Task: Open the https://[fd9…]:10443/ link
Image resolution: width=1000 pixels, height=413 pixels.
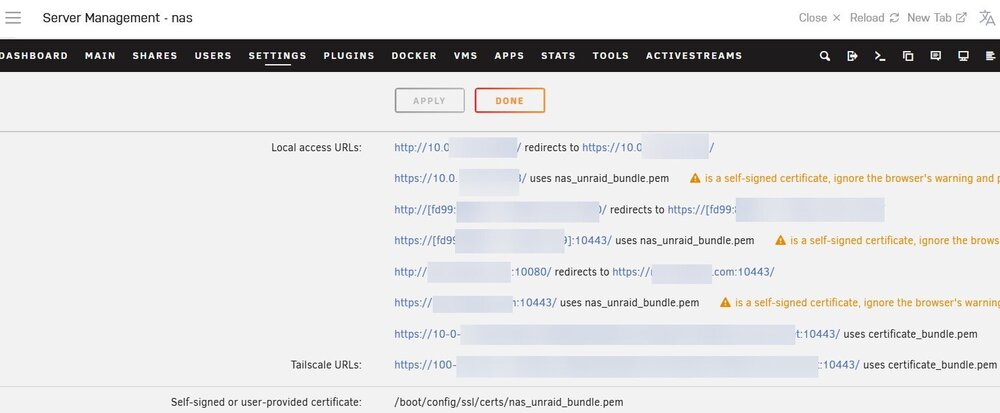Action: [503, 240]
